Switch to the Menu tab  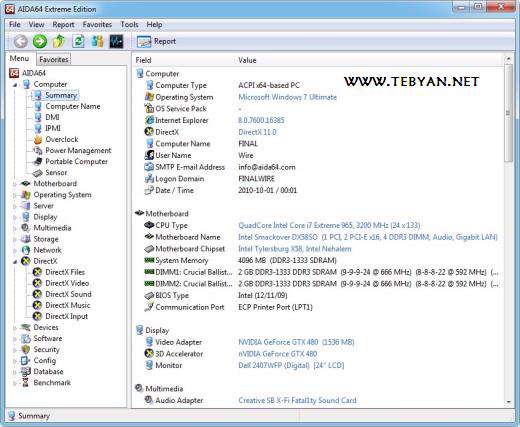pos(19,59)
